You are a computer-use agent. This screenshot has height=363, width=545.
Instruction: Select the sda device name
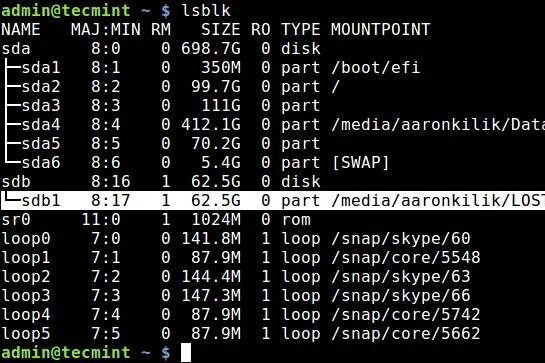point(16,49)
